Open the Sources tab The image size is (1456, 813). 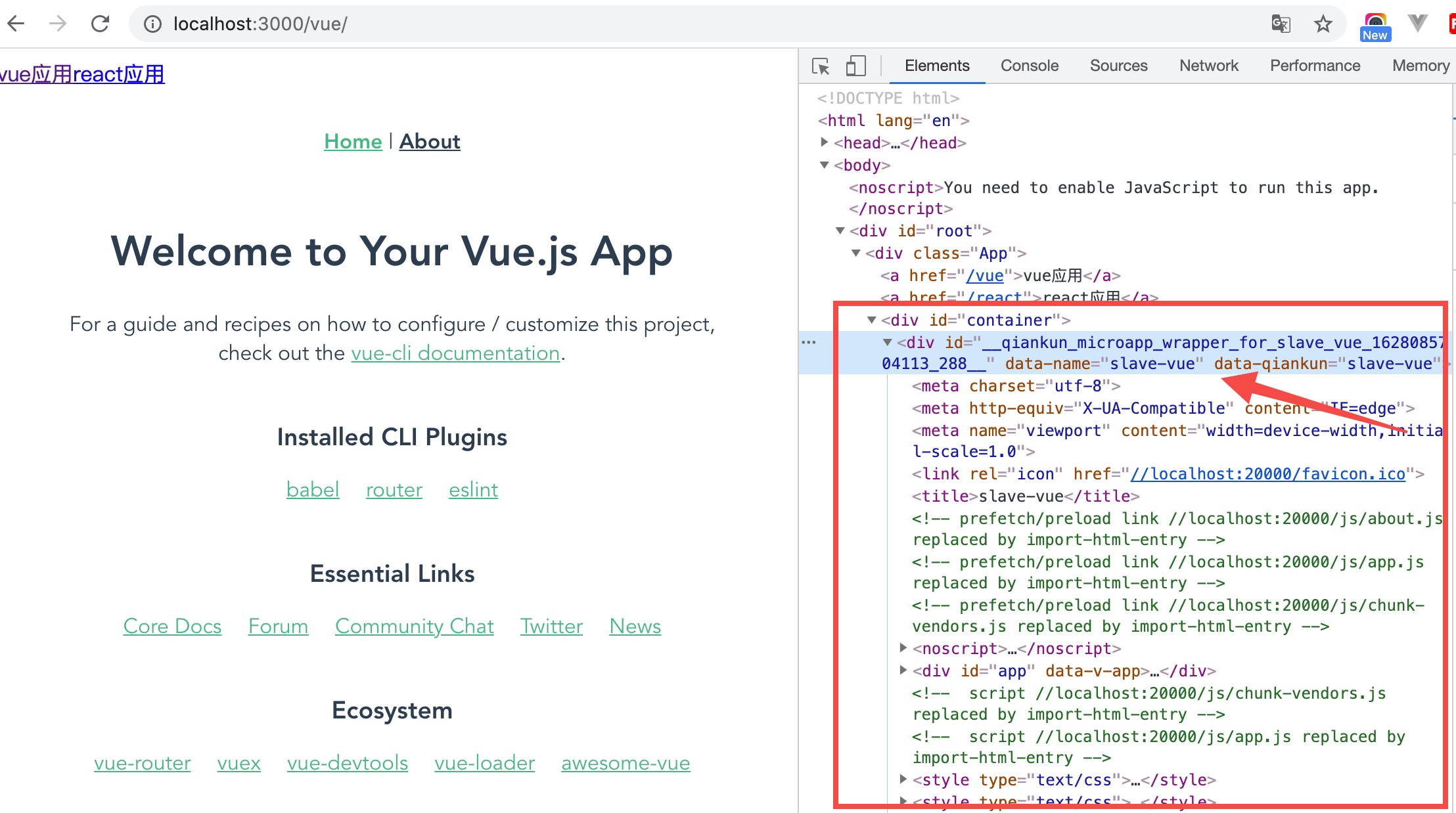pos(1118,66)
